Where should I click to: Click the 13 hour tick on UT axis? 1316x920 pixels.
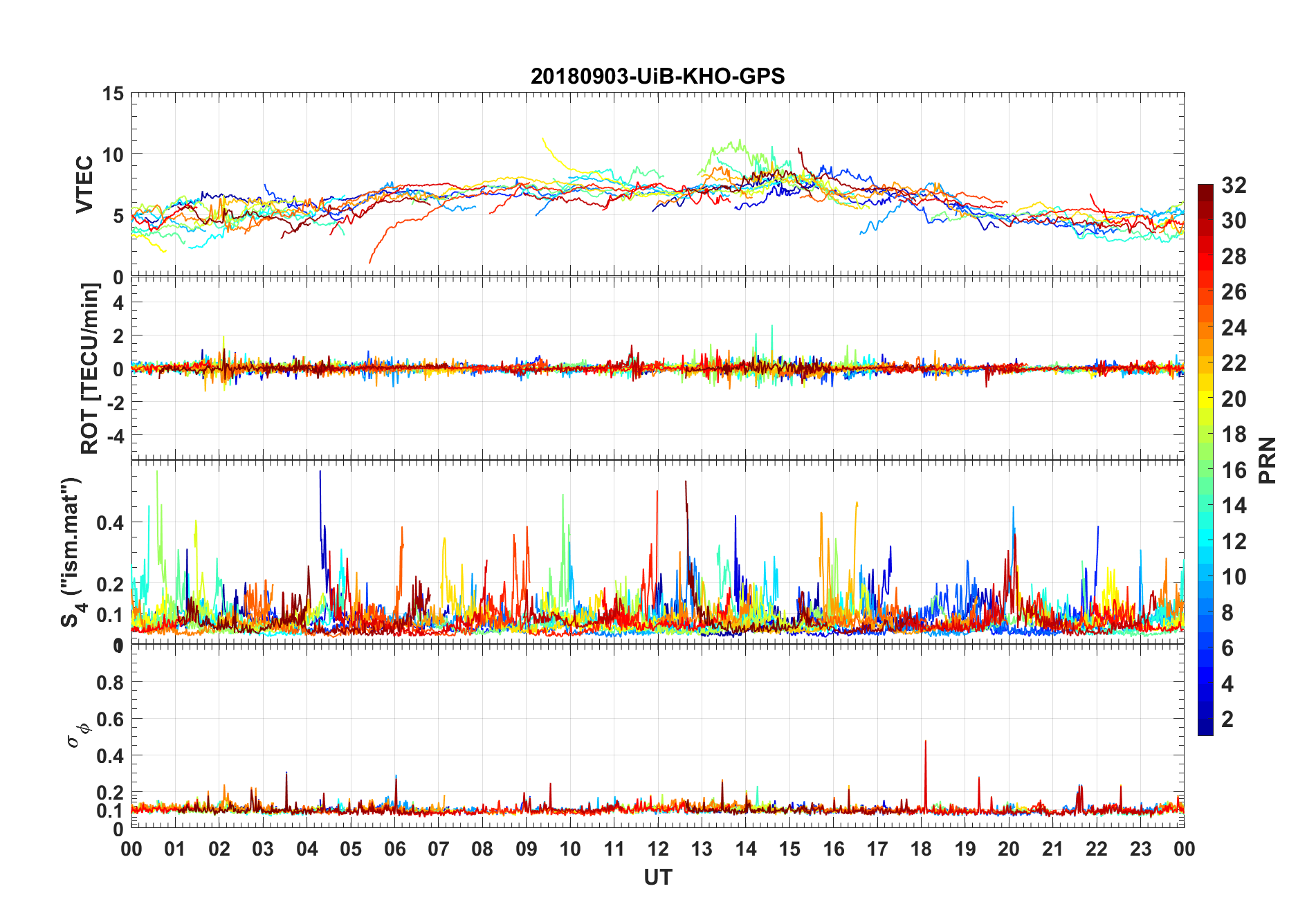coord(702,849)
